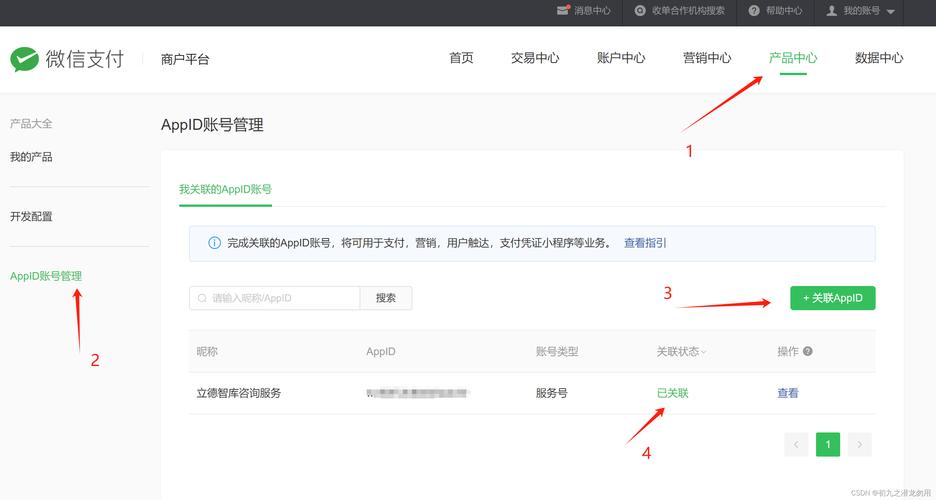Click the 商户平台 label
This screenshot has height=500, width=936.
tap(185, 59)
